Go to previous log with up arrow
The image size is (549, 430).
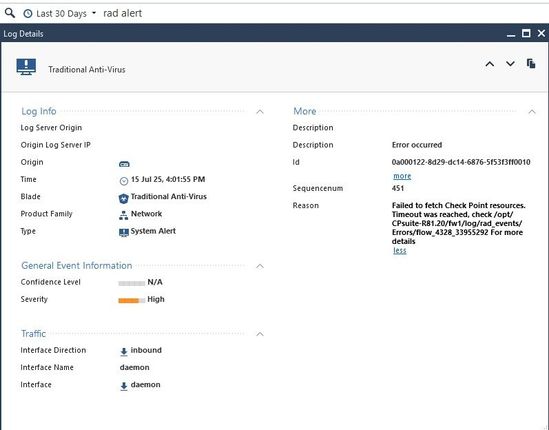[x=489, y=64]
